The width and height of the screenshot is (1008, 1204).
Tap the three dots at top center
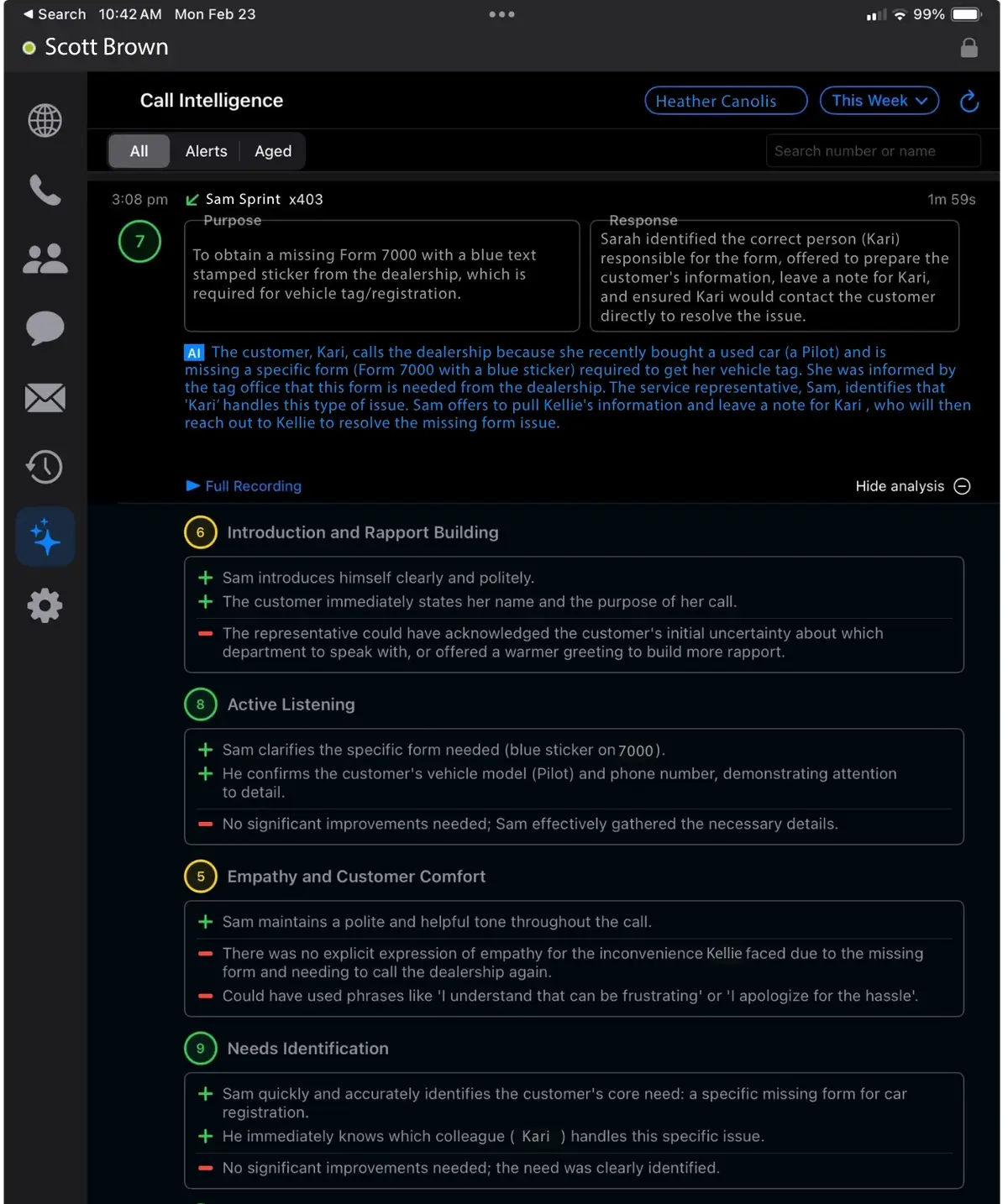click(x=502, y=14)
